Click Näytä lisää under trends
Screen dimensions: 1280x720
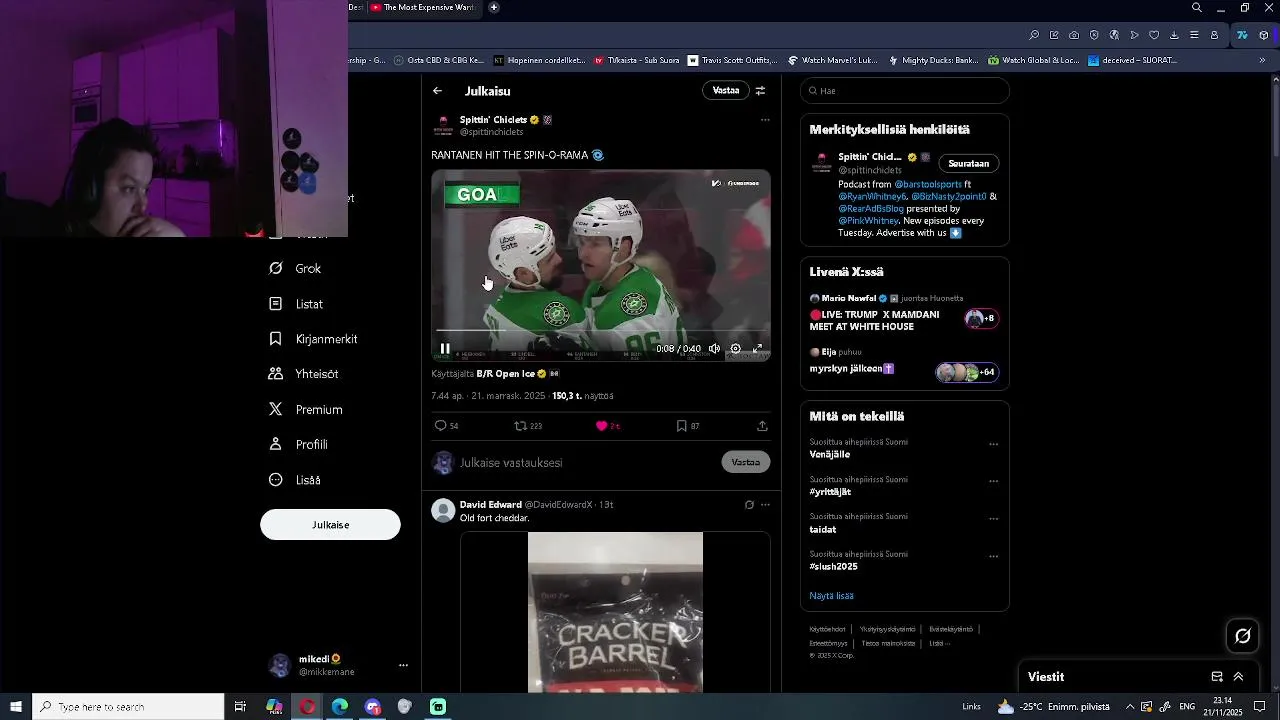(831, 596)
